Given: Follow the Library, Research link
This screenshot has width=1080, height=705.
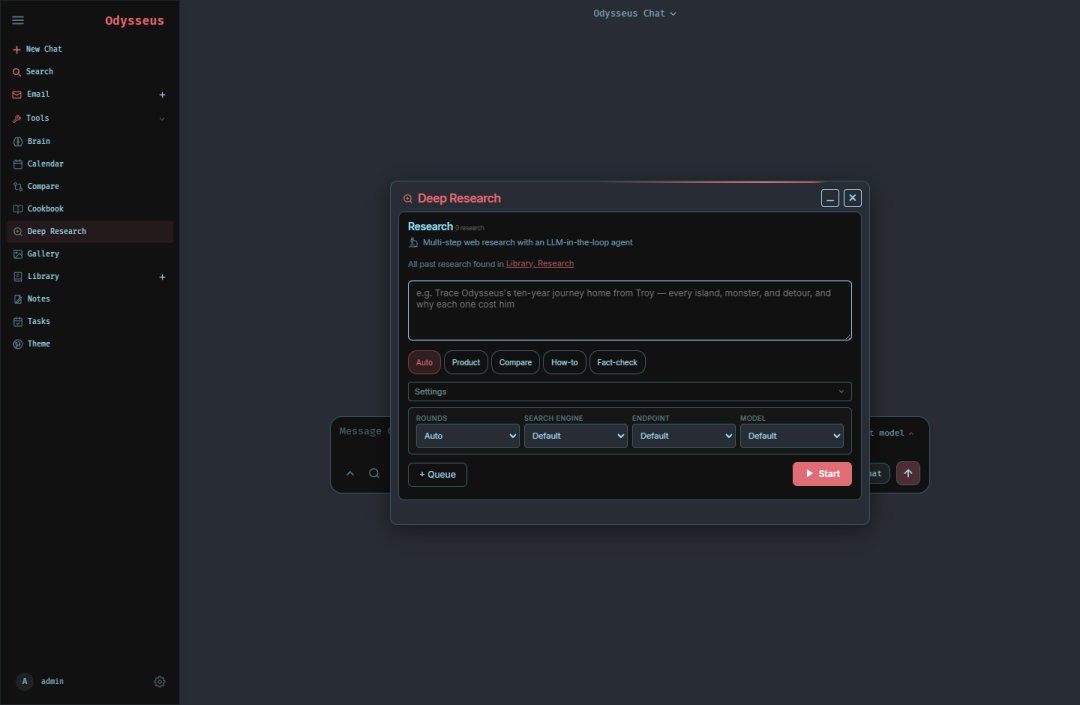Looking at the screenshot, I should pos(540,264).
